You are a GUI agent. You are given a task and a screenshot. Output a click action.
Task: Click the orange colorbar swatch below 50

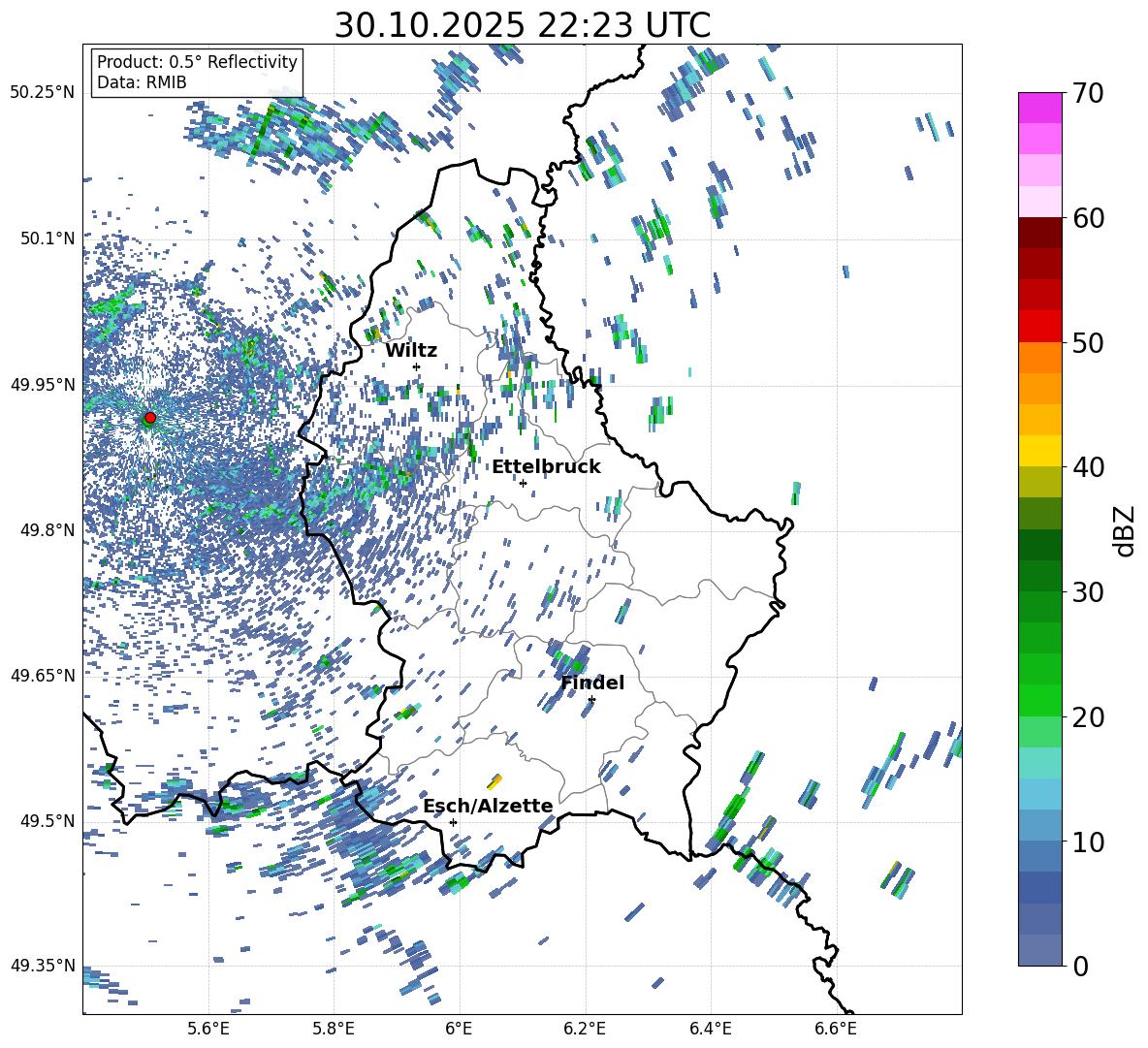[x=1040, y=358]
